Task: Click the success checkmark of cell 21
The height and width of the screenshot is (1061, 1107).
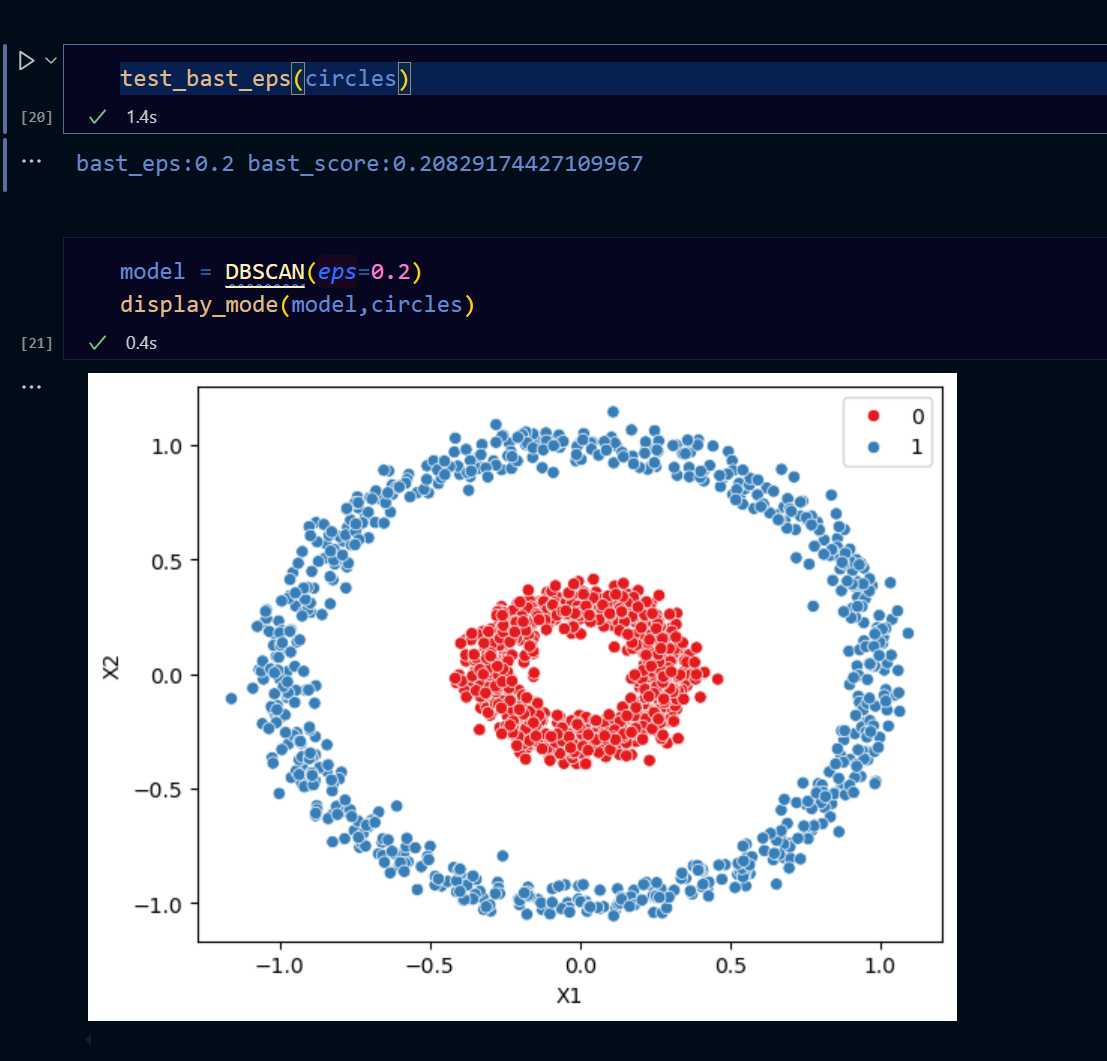Action: tap(97, 342)
